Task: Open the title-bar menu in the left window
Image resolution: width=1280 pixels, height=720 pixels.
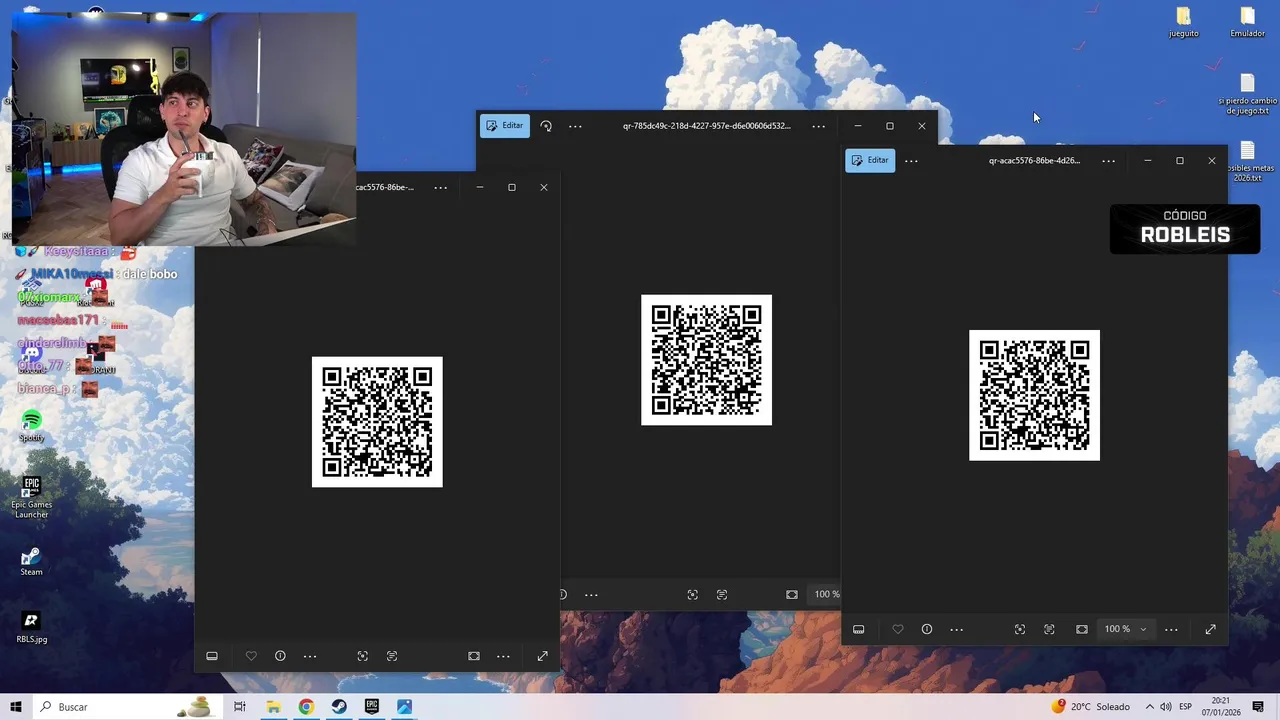Action: 440,187
